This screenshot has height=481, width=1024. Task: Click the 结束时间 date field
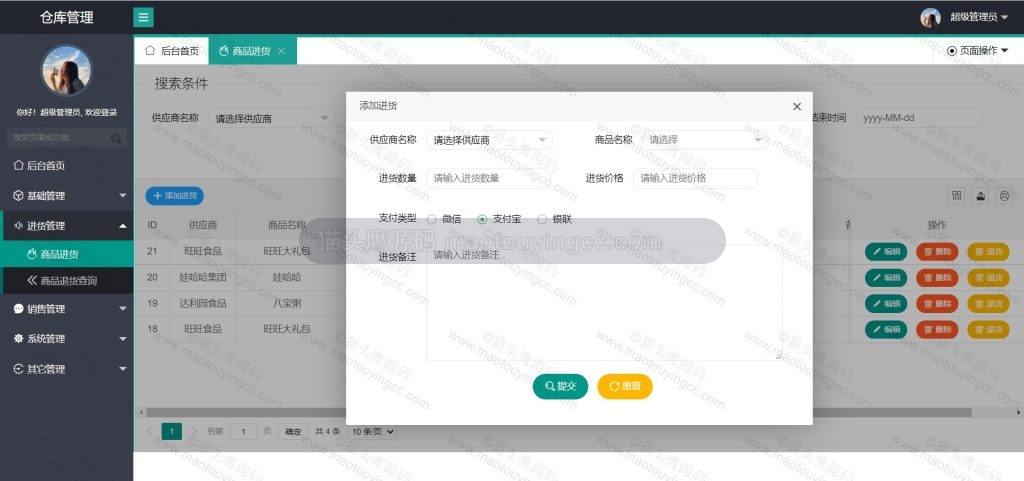[x=919, y=118]
